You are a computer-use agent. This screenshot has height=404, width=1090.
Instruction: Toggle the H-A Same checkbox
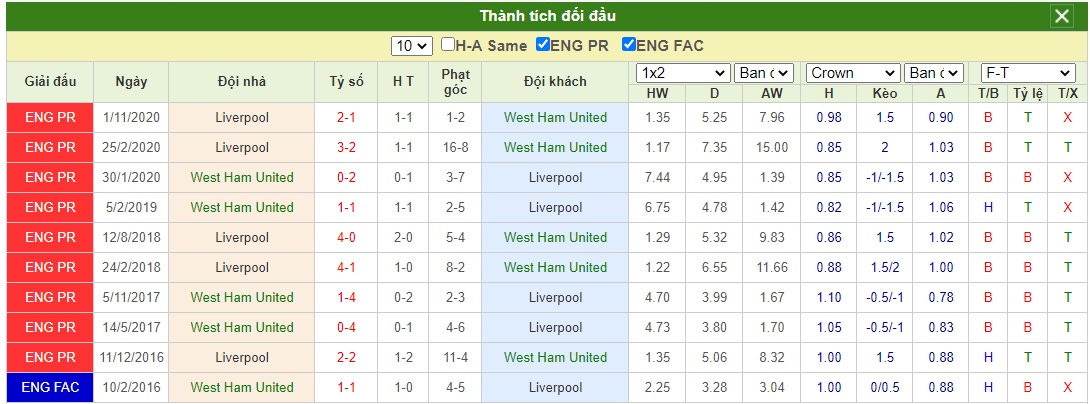448,45
